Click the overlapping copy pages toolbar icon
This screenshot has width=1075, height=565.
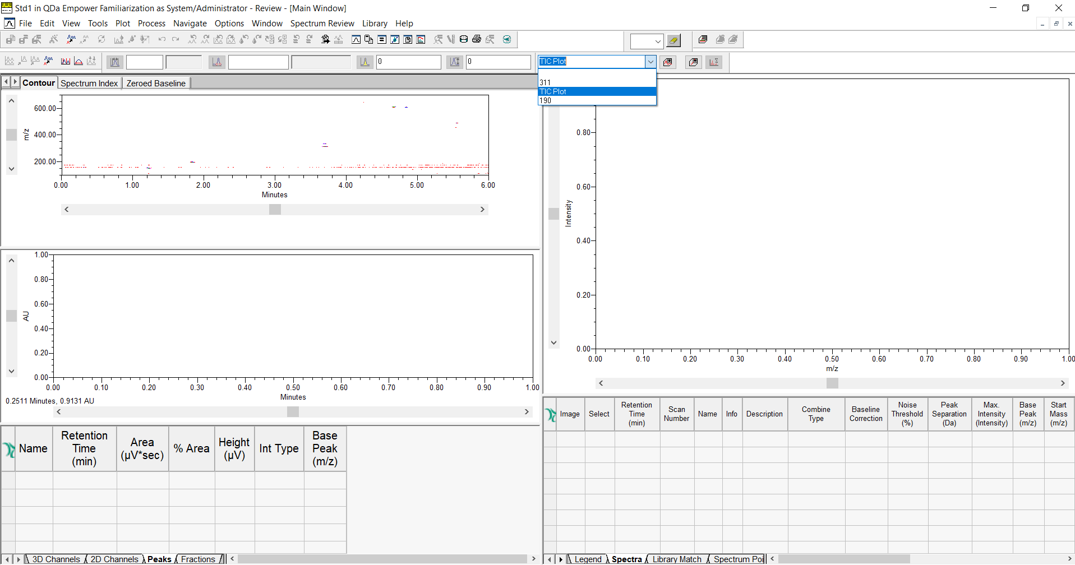click(369, 40)
